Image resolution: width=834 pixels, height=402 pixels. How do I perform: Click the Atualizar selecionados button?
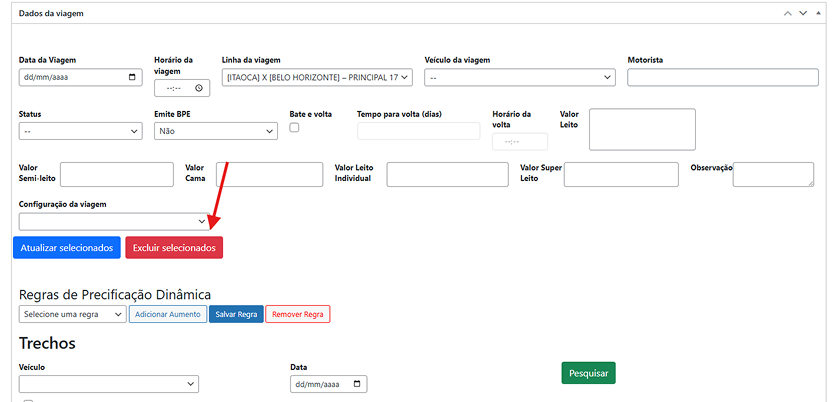pos(67,247)
